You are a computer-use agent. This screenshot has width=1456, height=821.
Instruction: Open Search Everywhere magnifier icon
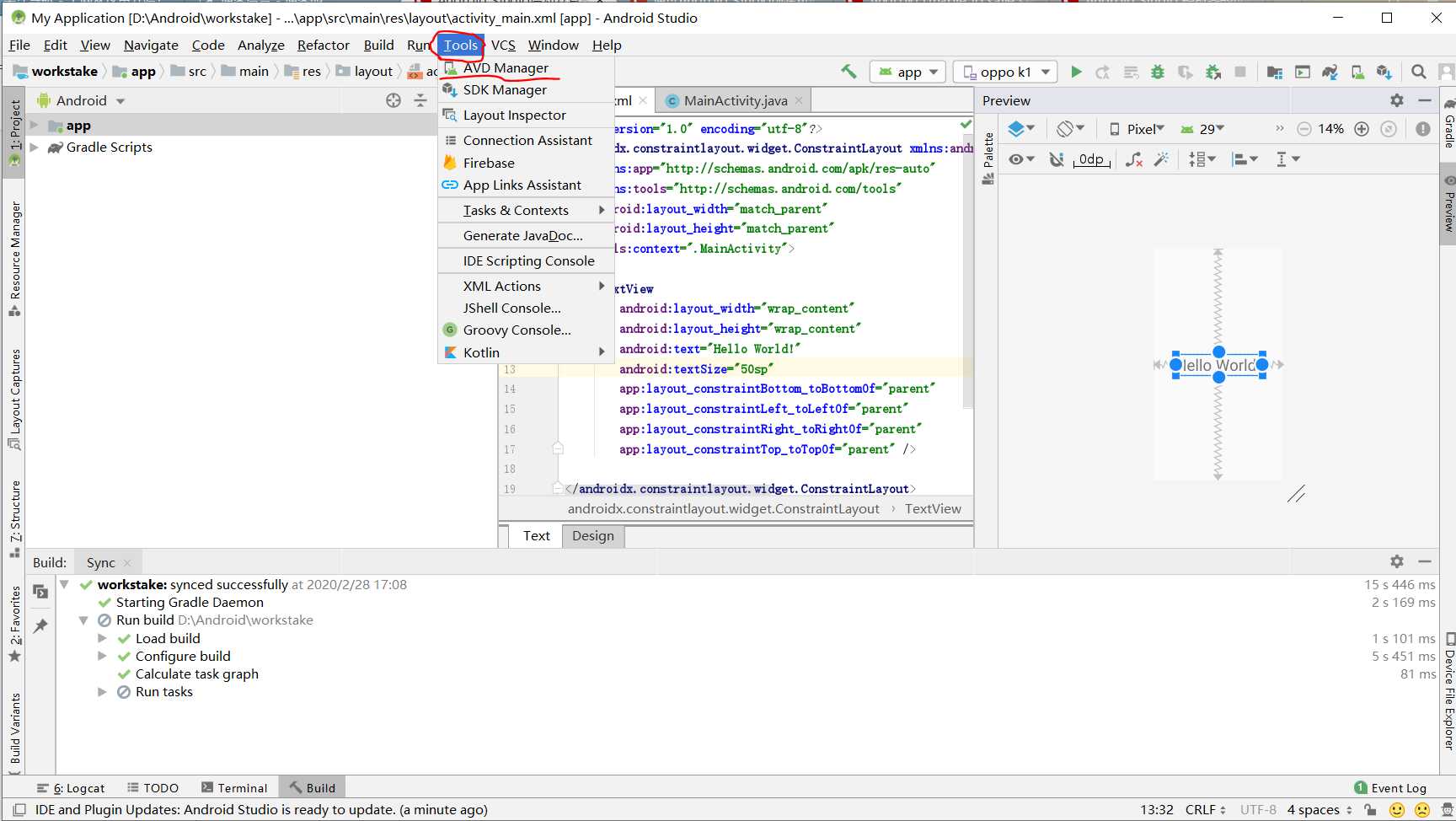(x=1419, y=72)
